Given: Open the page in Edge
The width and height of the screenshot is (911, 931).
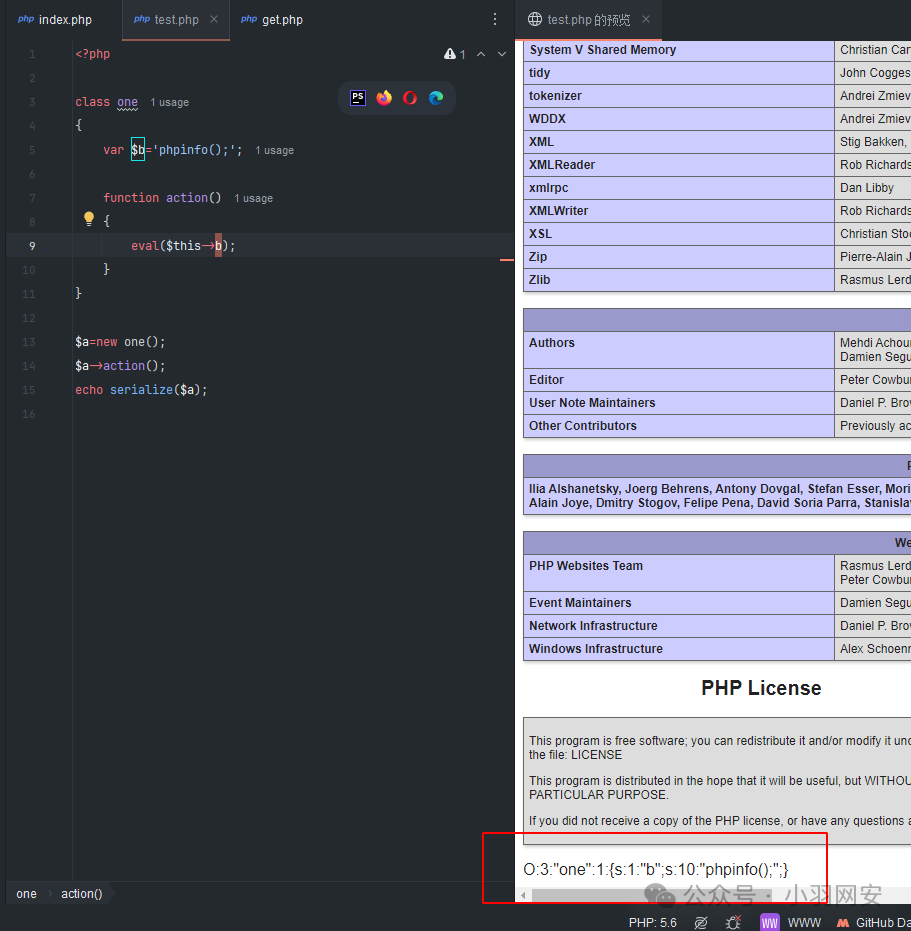Looking at the screenshot, I should (436, 98).
